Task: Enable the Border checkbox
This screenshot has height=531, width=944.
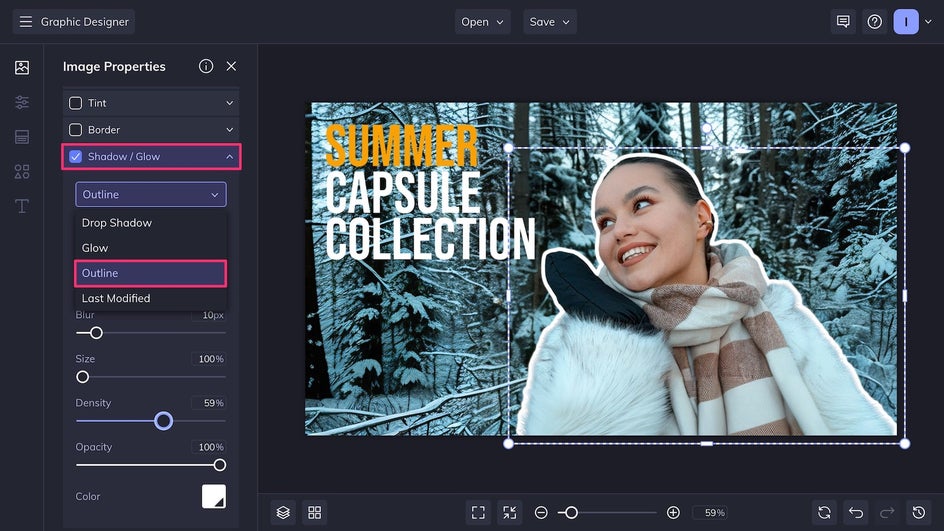Action: tap(75, 129)
